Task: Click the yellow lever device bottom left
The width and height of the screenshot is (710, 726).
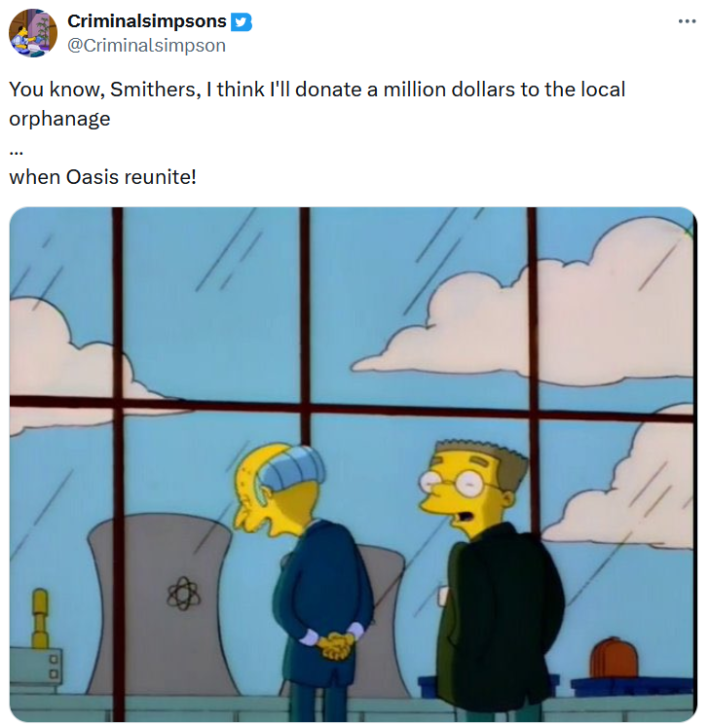Action: coord(40,619)
